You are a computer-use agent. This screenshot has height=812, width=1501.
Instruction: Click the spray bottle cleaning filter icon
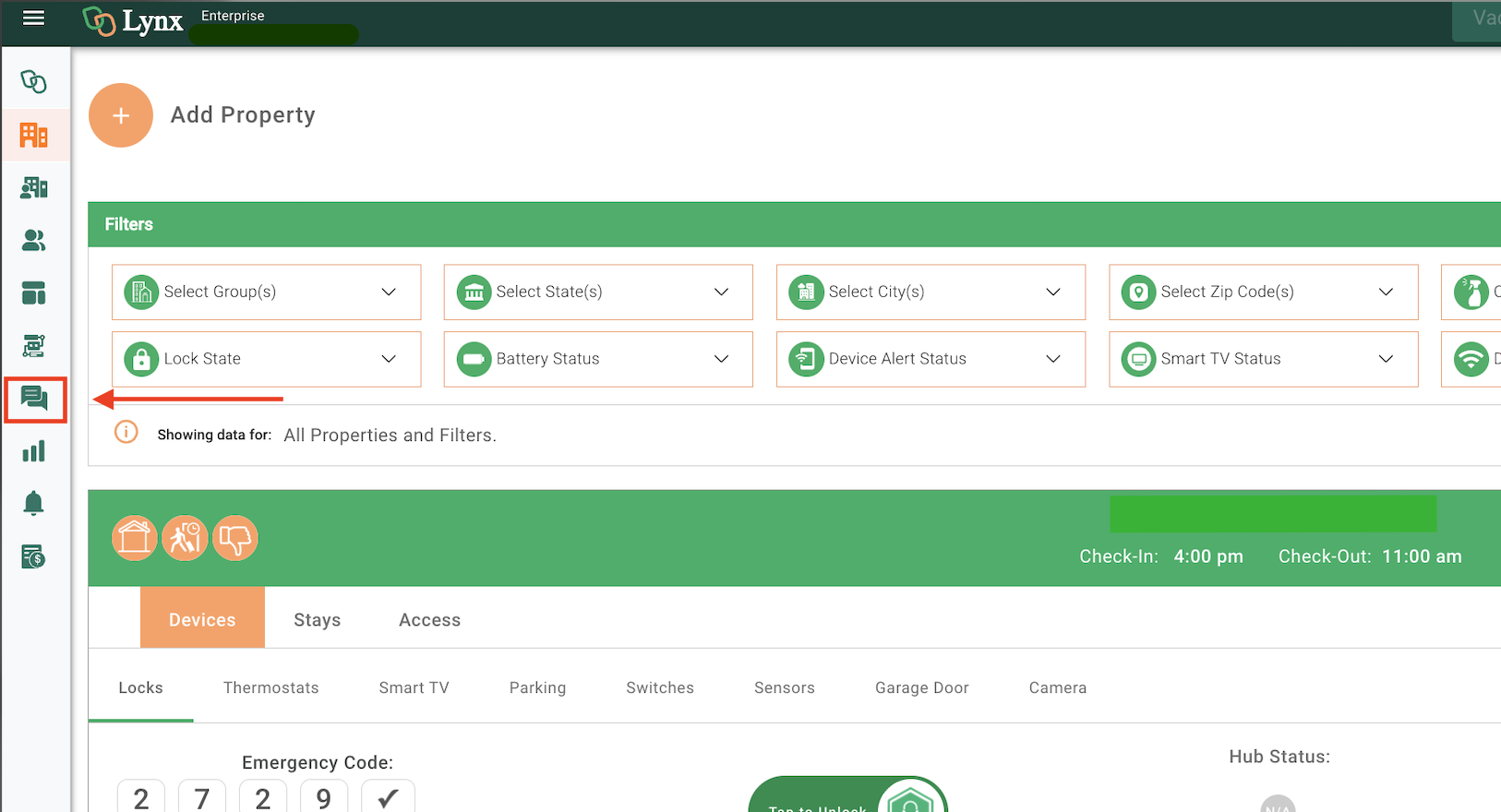[x=1471, y=293]
